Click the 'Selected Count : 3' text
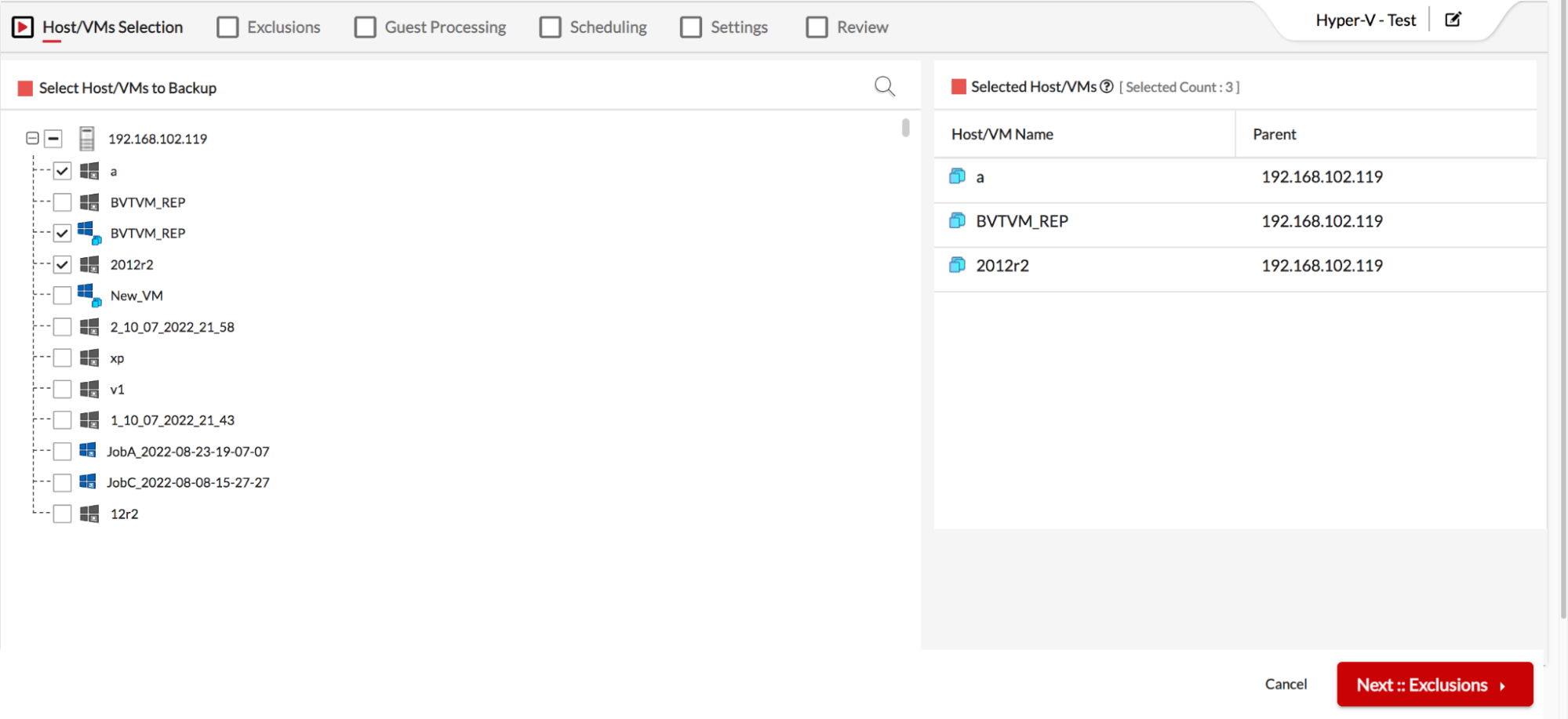Image resolution: width=1568 pixels, height=719 pixels. pos(1179,87)
